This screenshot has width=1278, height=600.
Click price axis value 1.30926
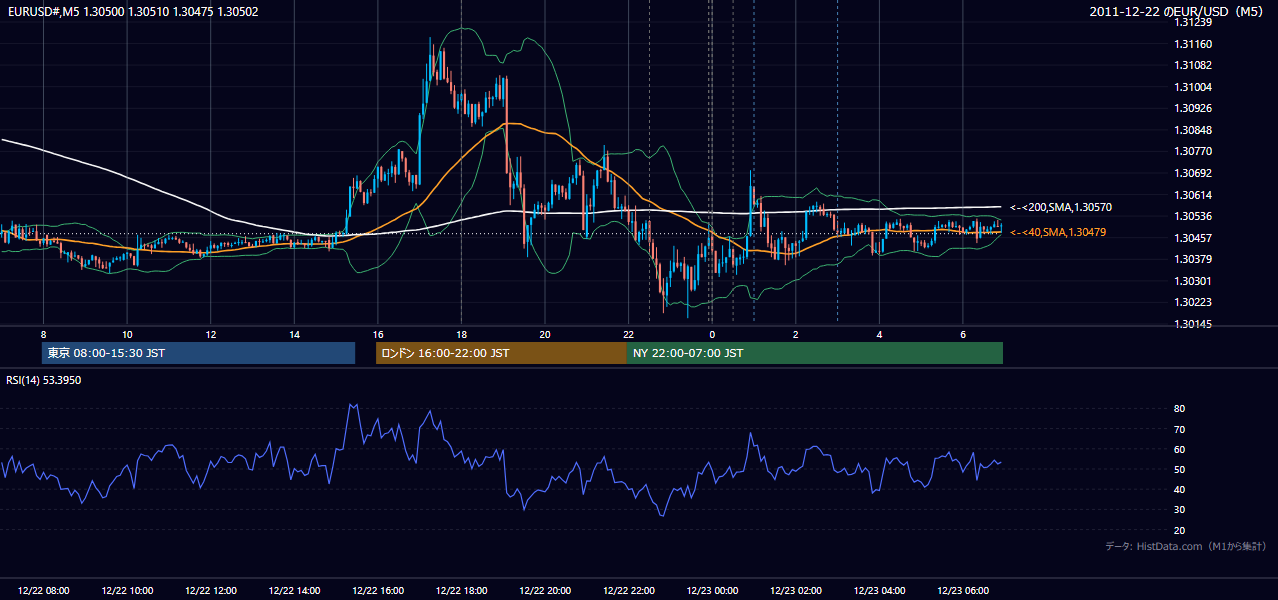[1193, 108]
